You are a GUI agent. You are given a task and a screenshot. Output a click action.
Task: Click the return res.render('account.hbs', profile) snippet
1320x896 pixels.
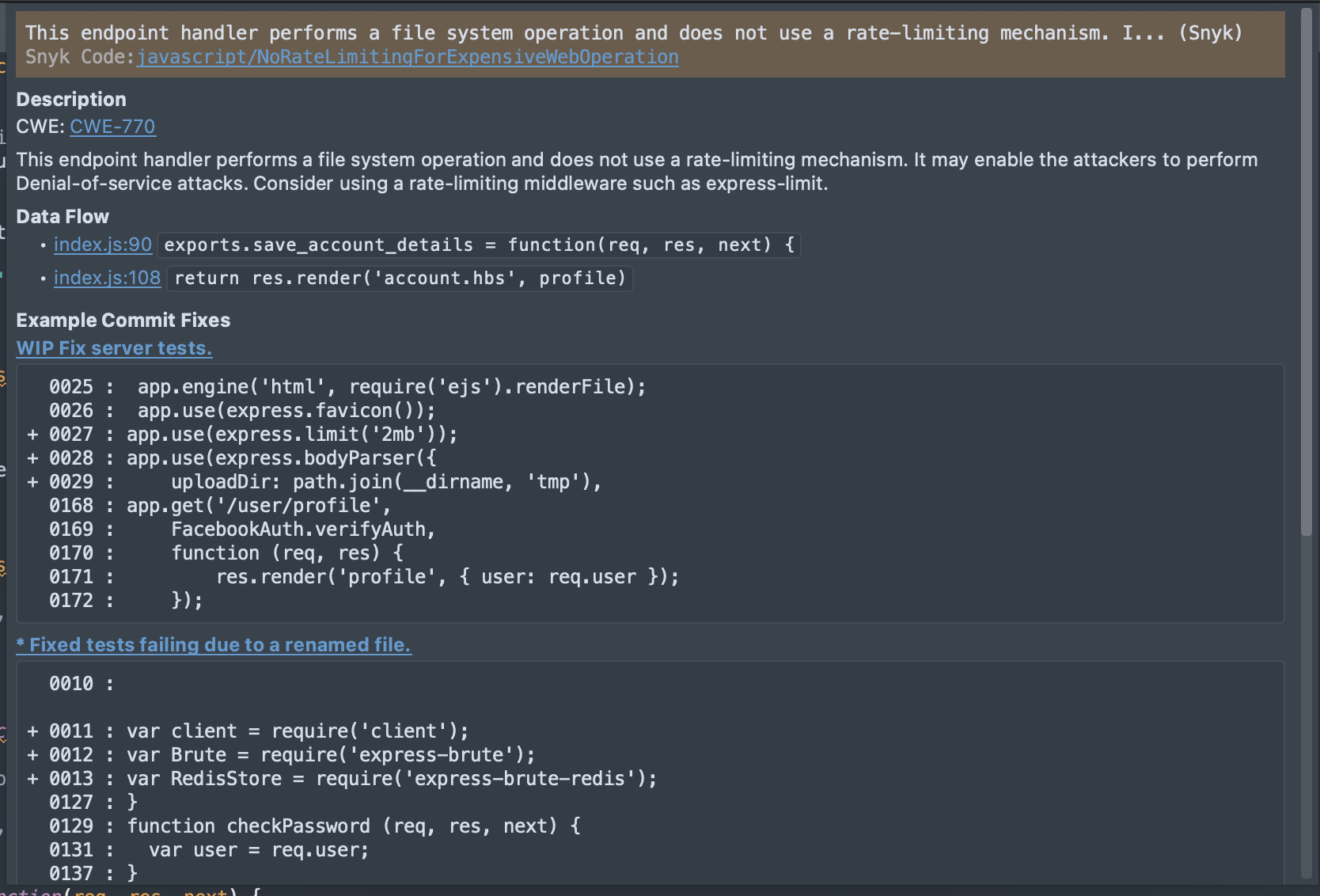400,279
